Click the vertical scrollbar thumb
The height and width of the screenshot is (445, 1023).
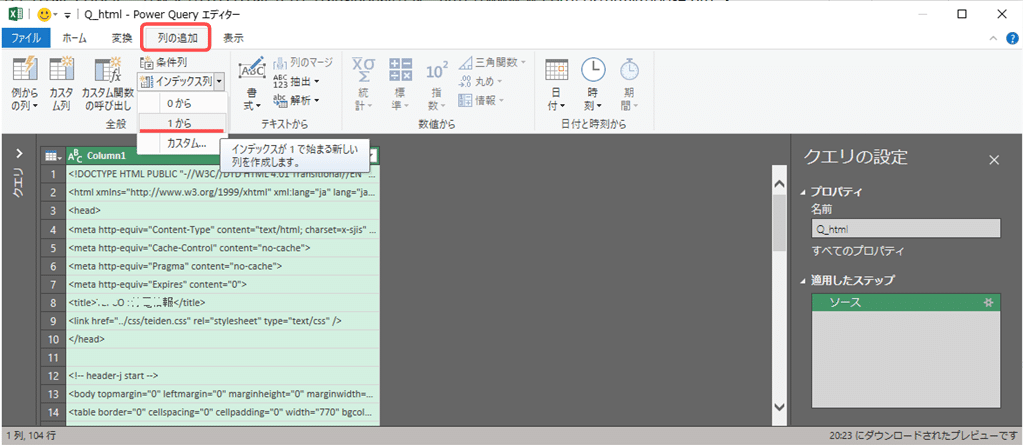coord(779,222)
